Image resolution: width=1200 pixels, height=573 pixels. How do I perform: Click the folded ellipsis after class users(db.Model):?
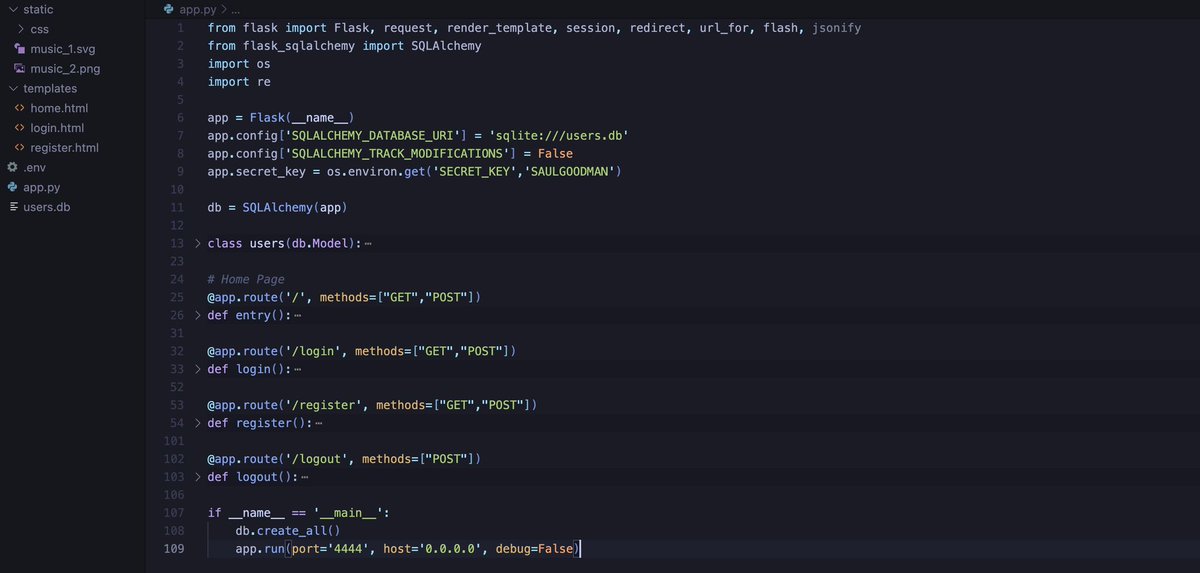368,244
